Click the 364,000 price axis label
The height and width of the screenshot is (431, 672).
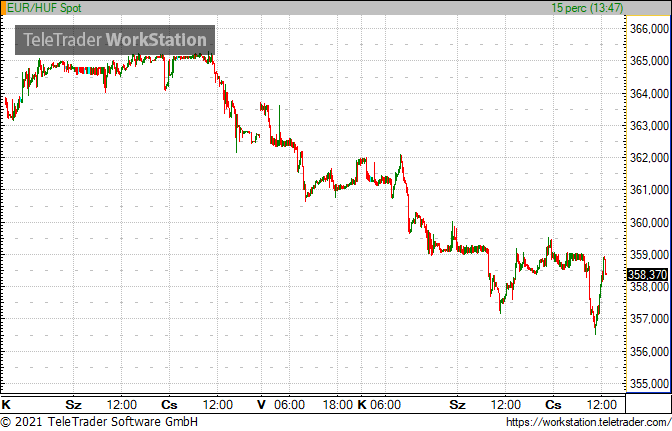649,93
